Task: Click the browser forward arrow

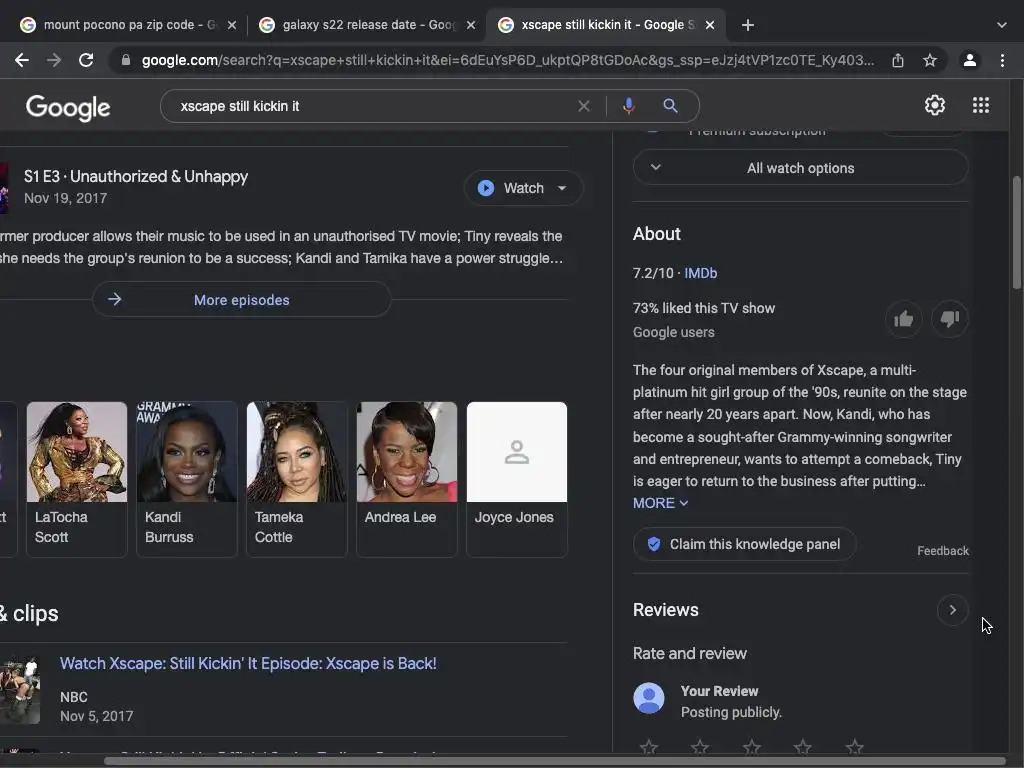Action: pyautogui.click(x=54, y=61)
